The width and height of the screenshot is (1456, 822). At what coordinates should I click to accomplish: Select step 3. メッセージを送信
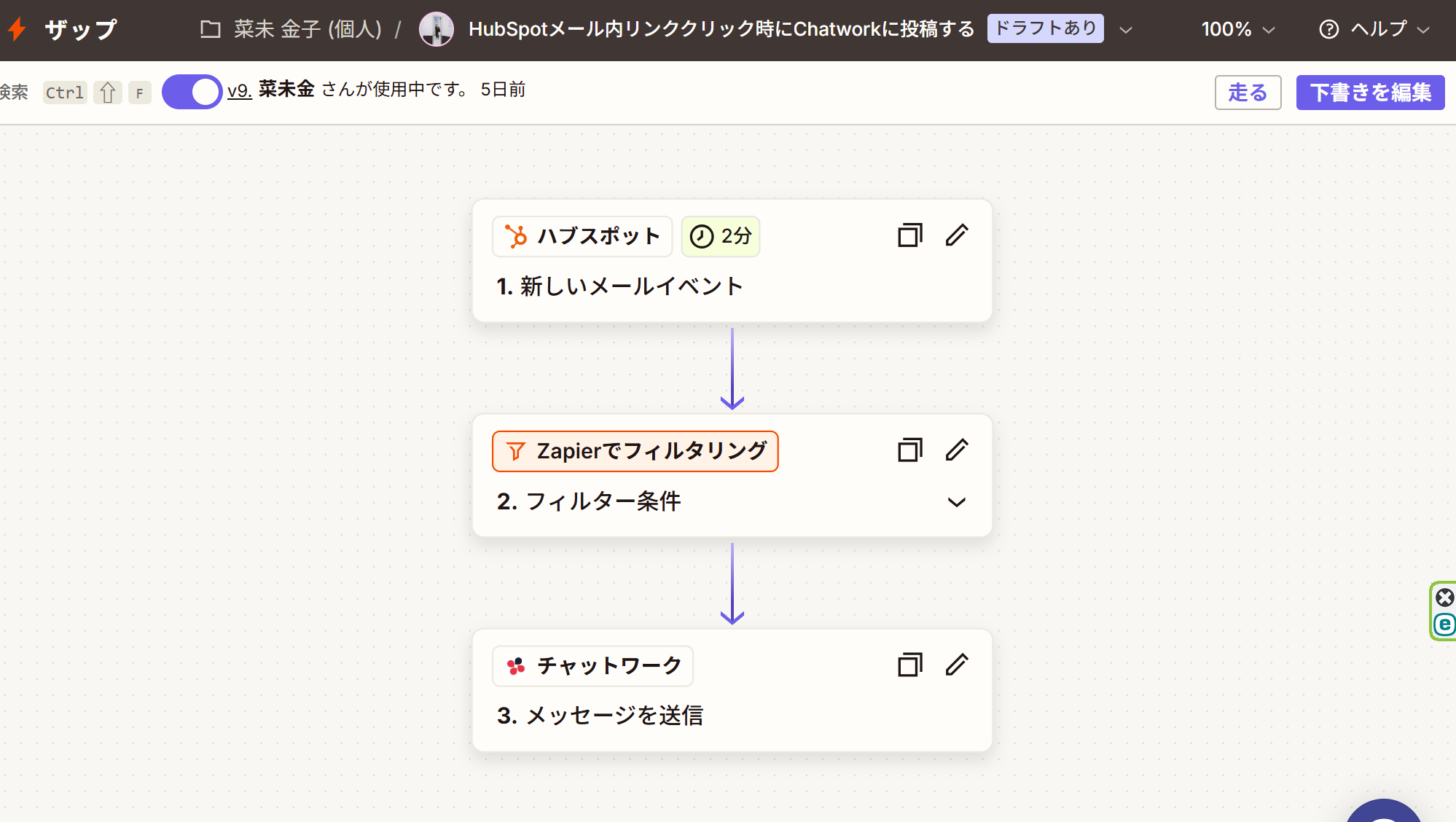pos(600,716)
